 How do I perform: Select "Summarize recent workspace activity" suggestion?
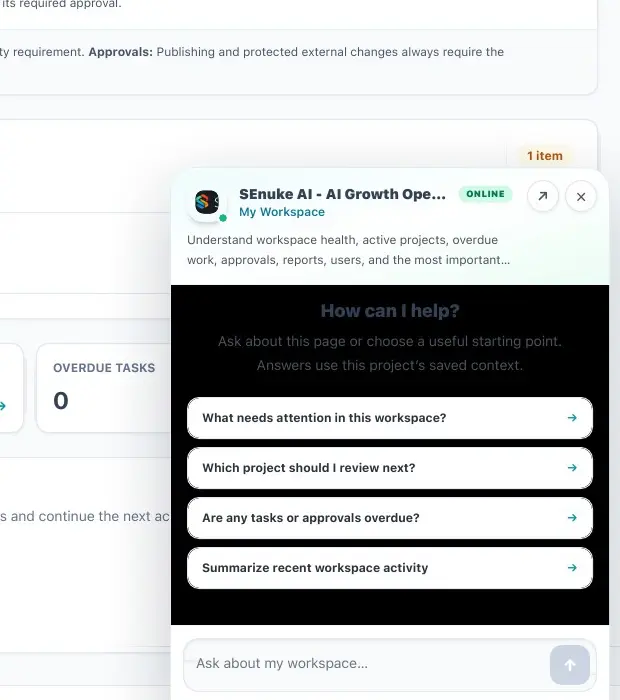[390, 568]
